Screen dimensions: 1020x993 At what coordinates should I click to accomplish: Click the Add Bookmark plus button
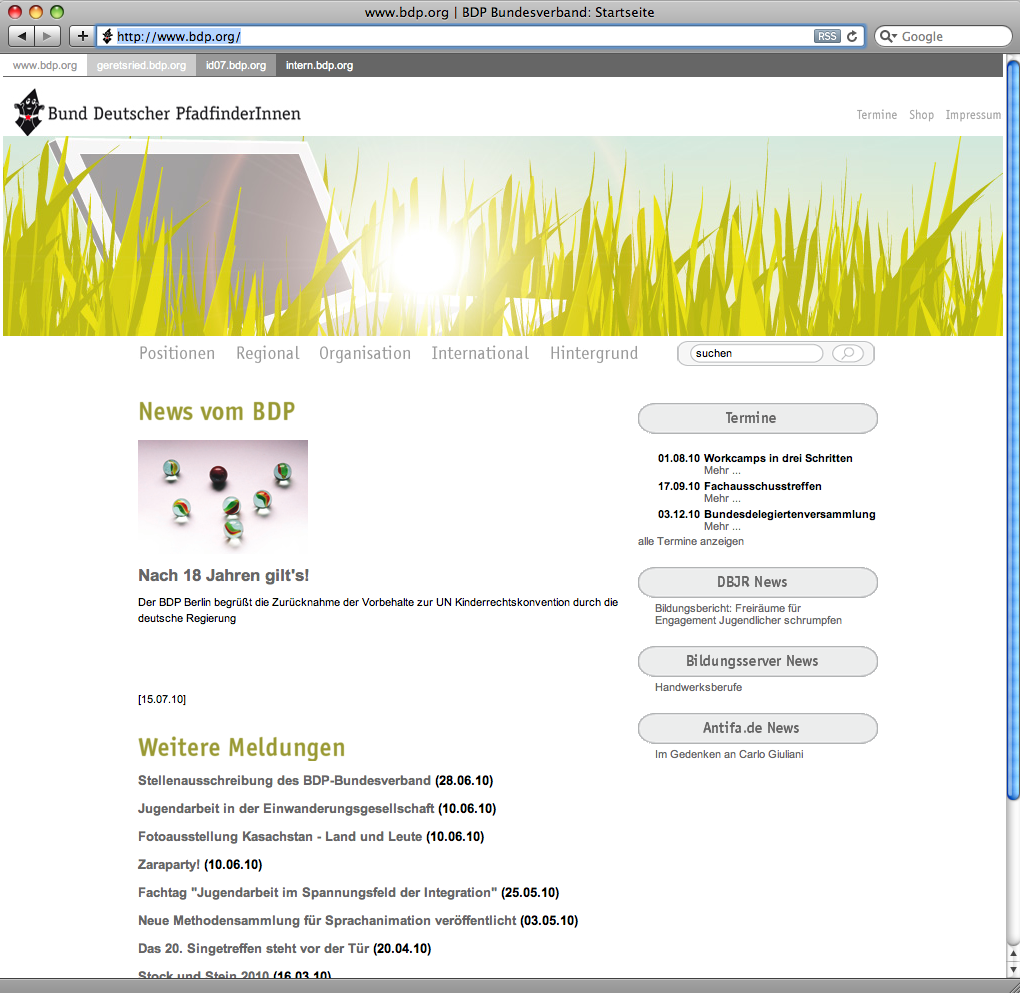click(82, 36)
